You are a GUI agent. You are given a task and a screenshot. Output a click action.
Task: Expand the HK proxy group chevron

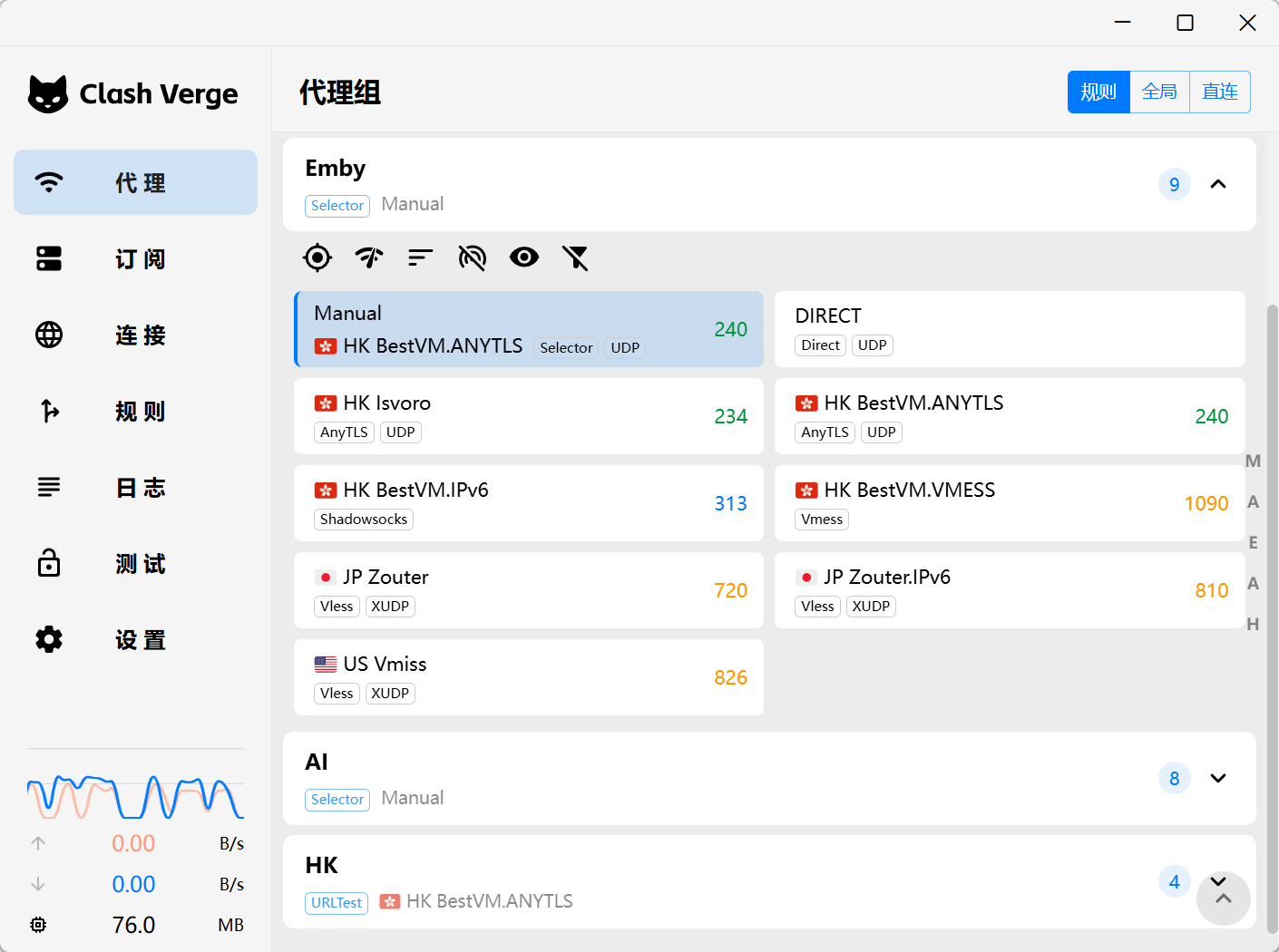coord(1218,881)
